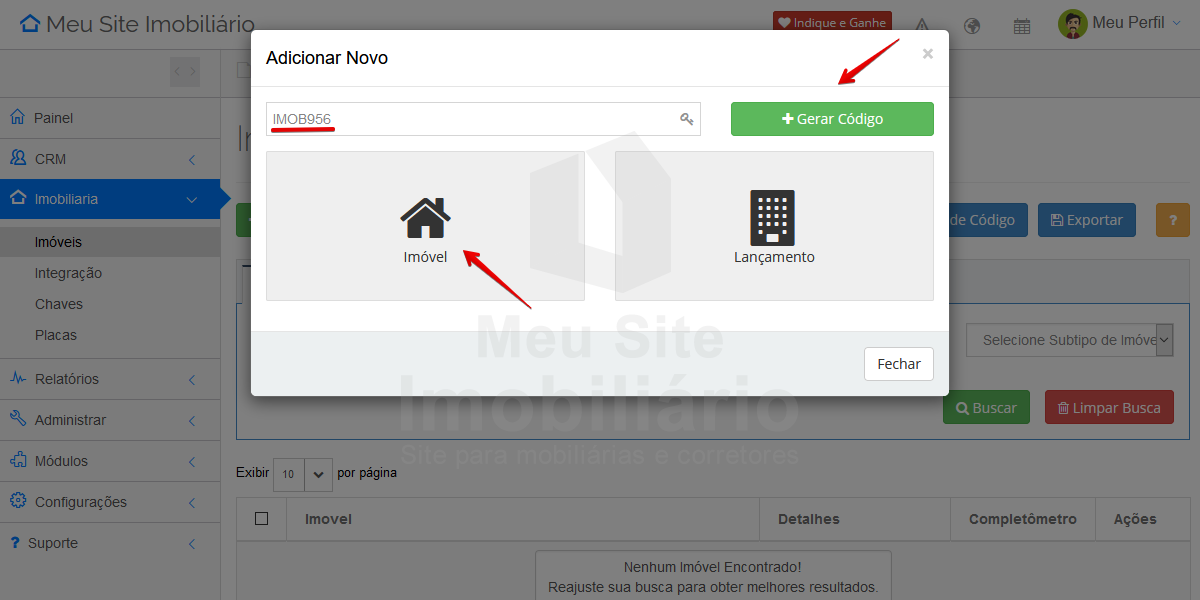Open the Exibir per-page count dropdown

click(x=303, y=474)
